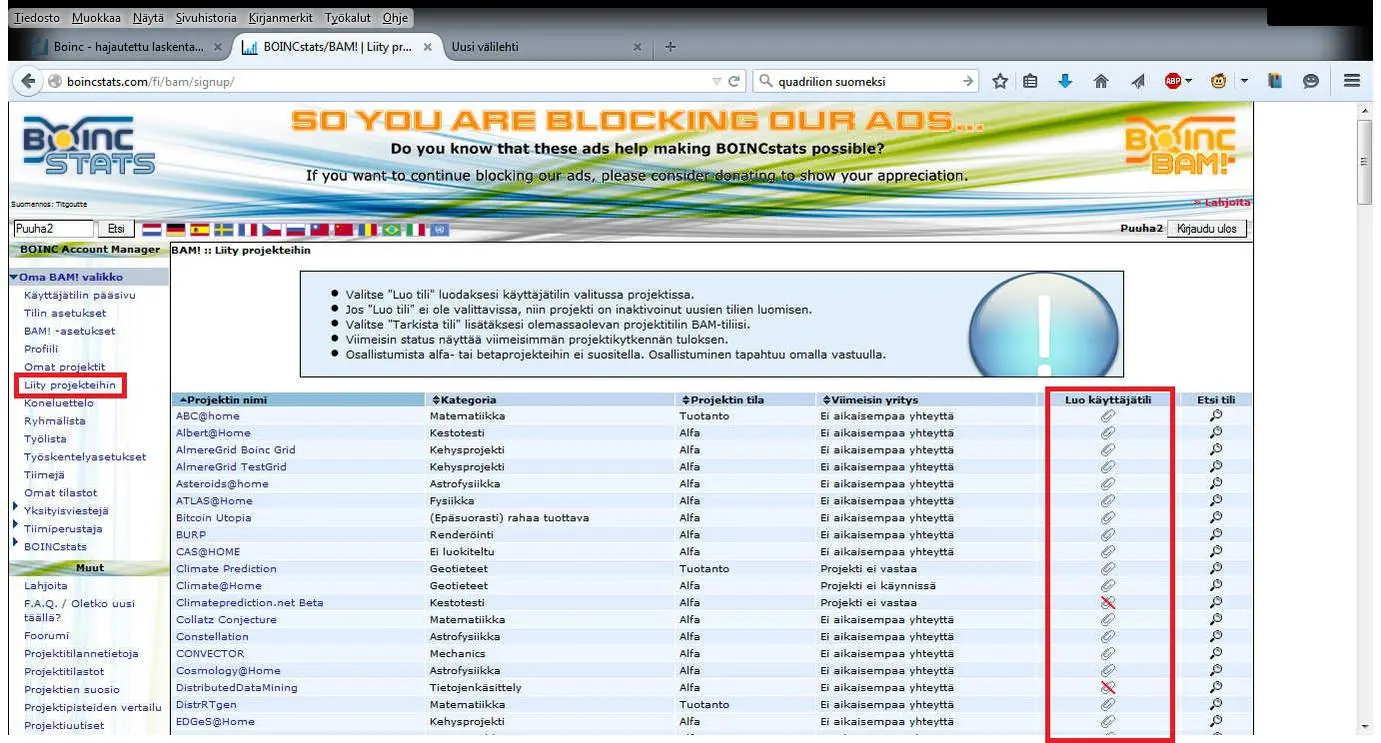1381x743 pixels.
Task: Switch language with the Swedish flag
Action: pos(224,229)
